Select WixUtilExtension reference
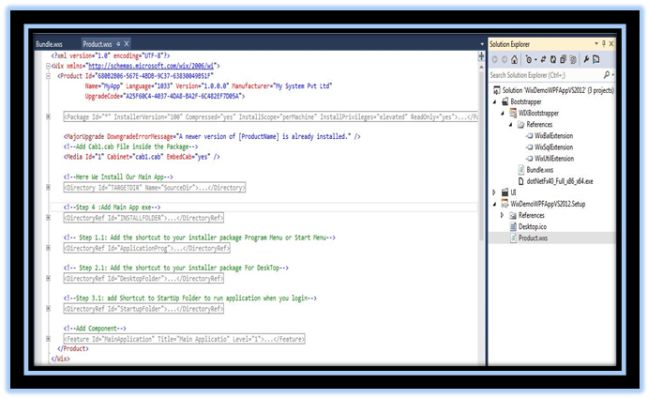Viewport: 650px width, 399px height. pyautogui.click(x=554, y=159)
